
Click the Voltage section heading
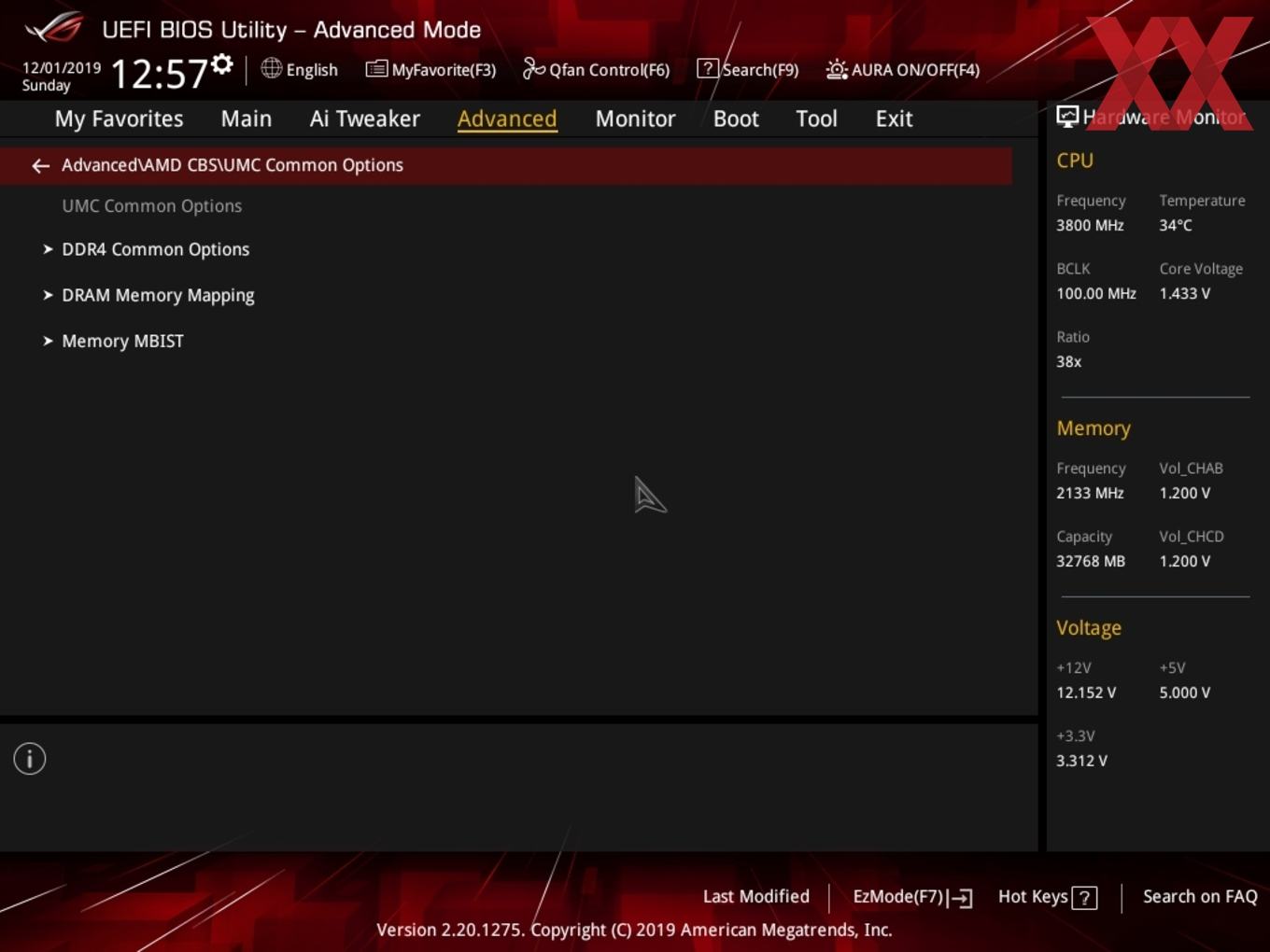coord(1089,628)
